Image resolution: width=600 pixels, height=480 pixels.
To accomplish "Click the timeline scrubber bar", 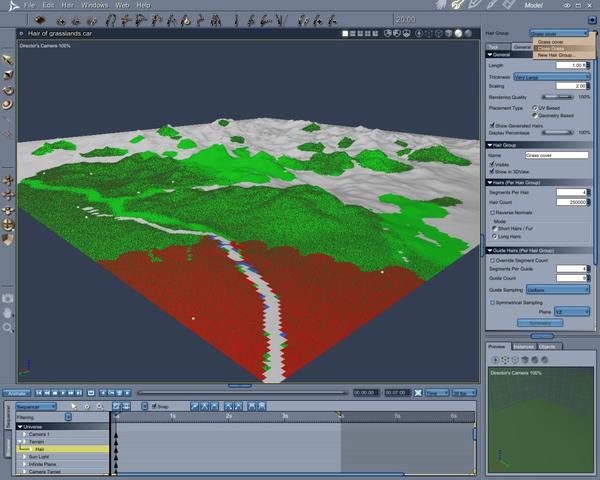I will pyautogui.click(x=242, y=393).
